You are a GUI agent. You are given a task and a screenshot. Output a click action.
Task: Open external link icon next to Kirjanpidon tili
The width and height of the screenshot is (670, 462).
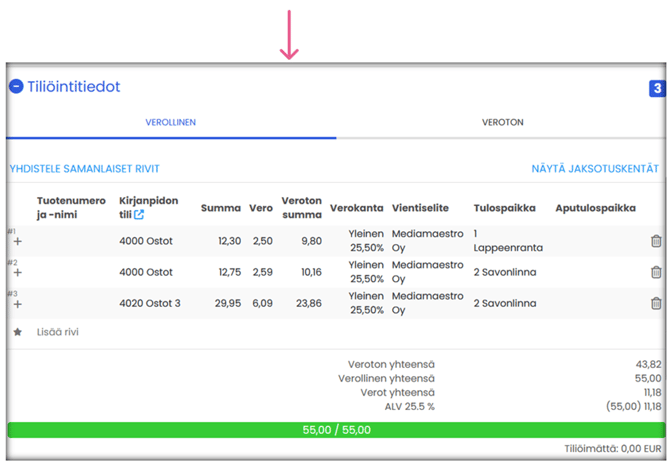coord(139,215)
